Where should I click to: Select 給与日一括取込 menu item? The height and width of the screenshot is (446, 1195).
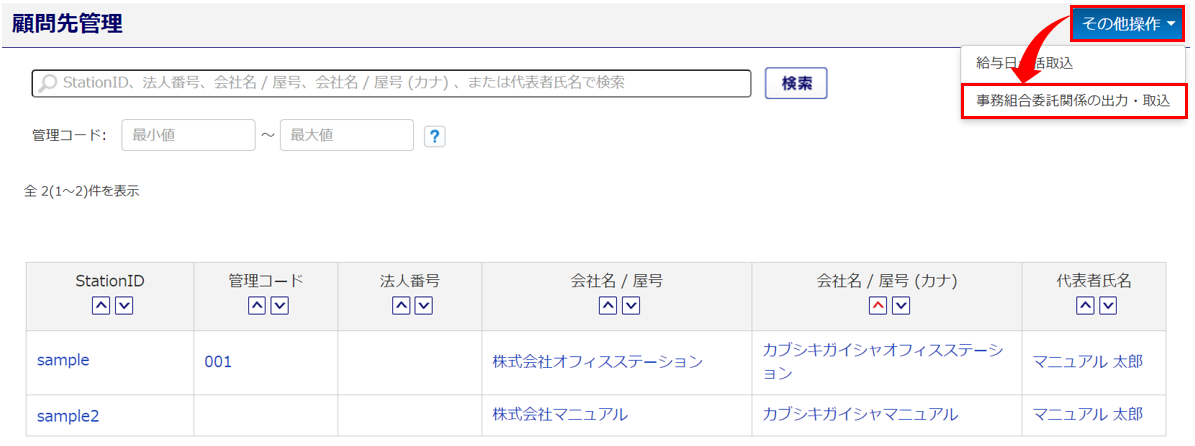pyautogui.click(x=1025, y=63)
